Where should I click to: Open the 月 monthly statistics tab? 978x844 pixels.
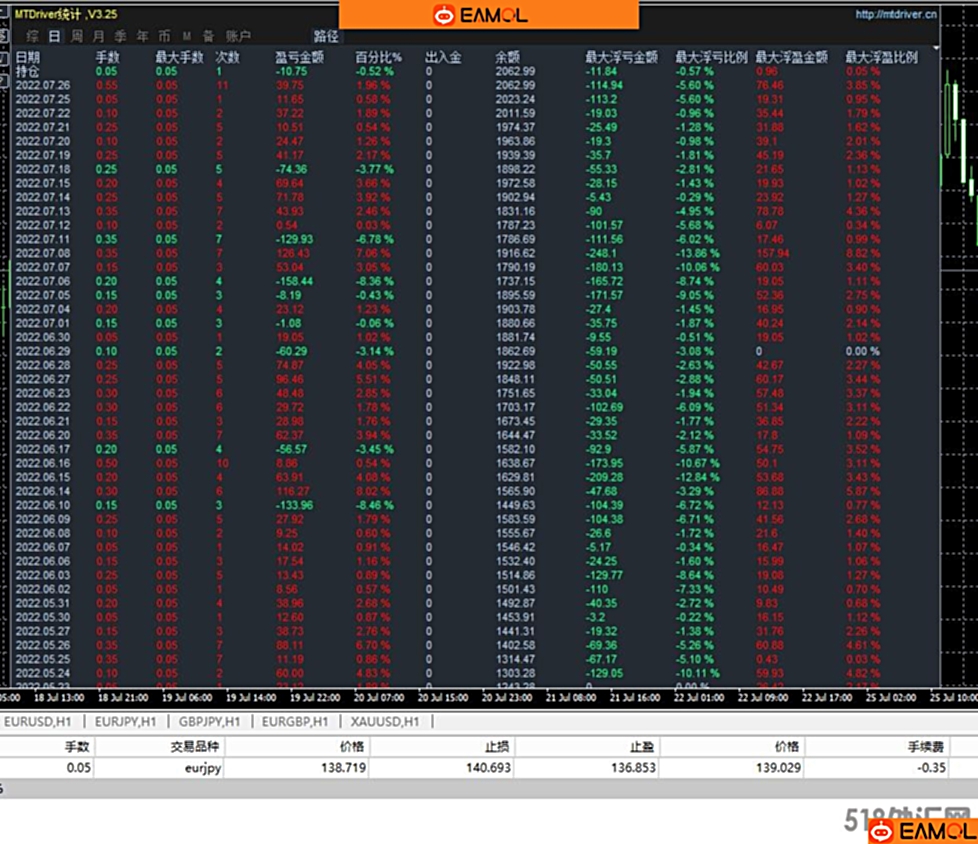pos(98,36)
